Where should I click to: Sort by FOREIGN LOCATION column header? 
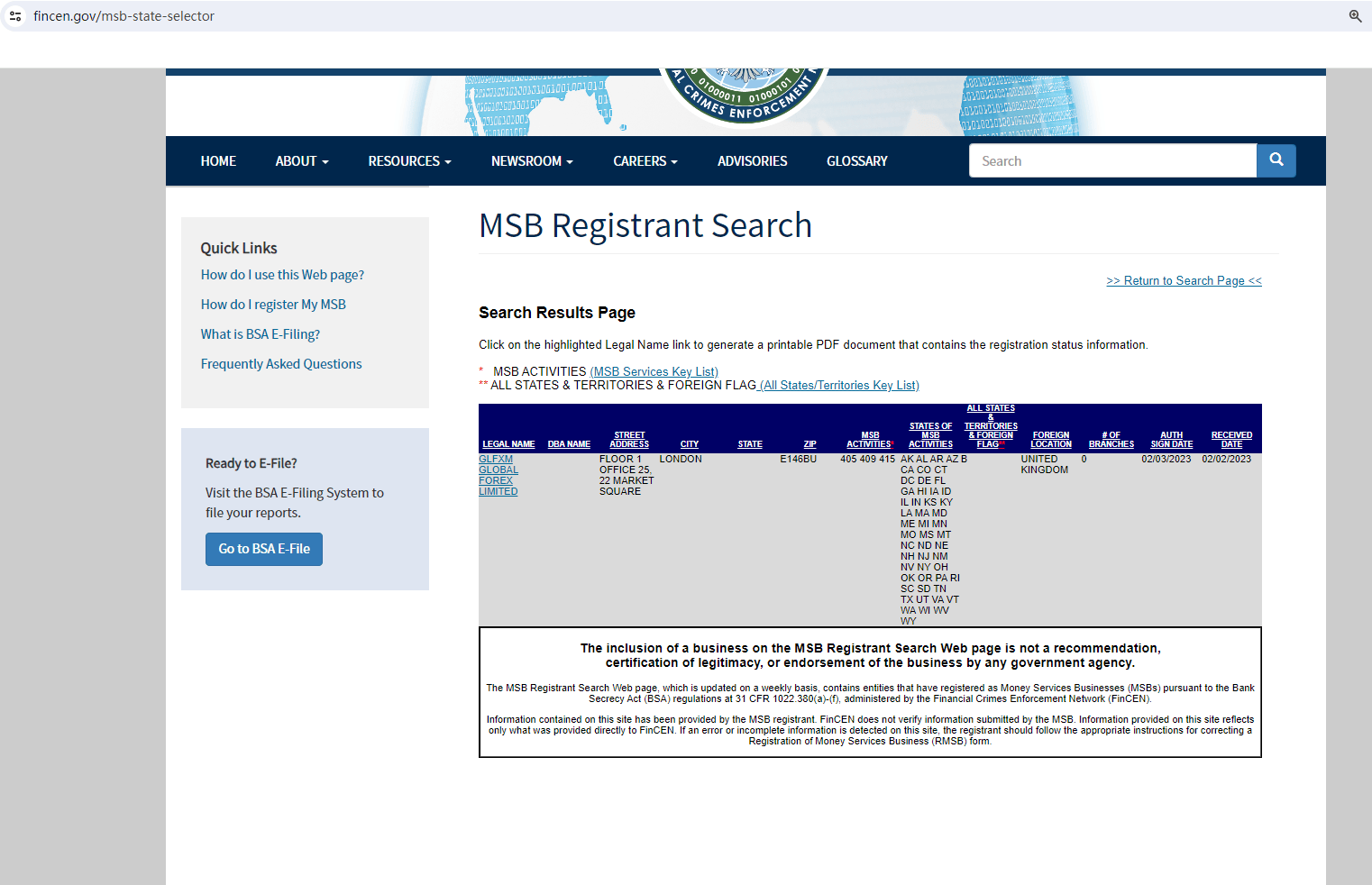tap(1051, 440)
